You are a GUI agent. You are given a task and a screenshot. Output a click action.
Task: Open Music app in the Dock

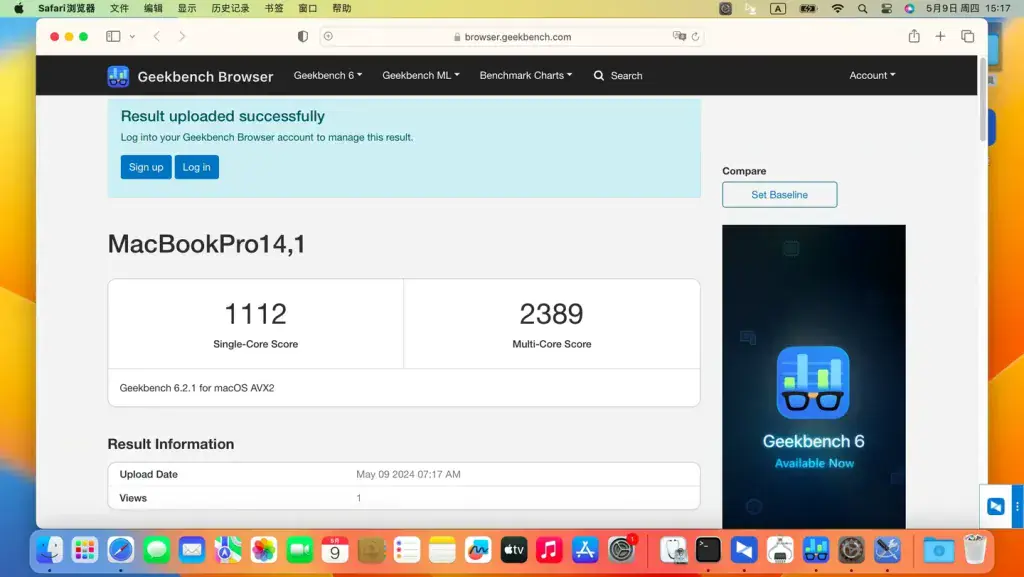[x=549, y=550]
